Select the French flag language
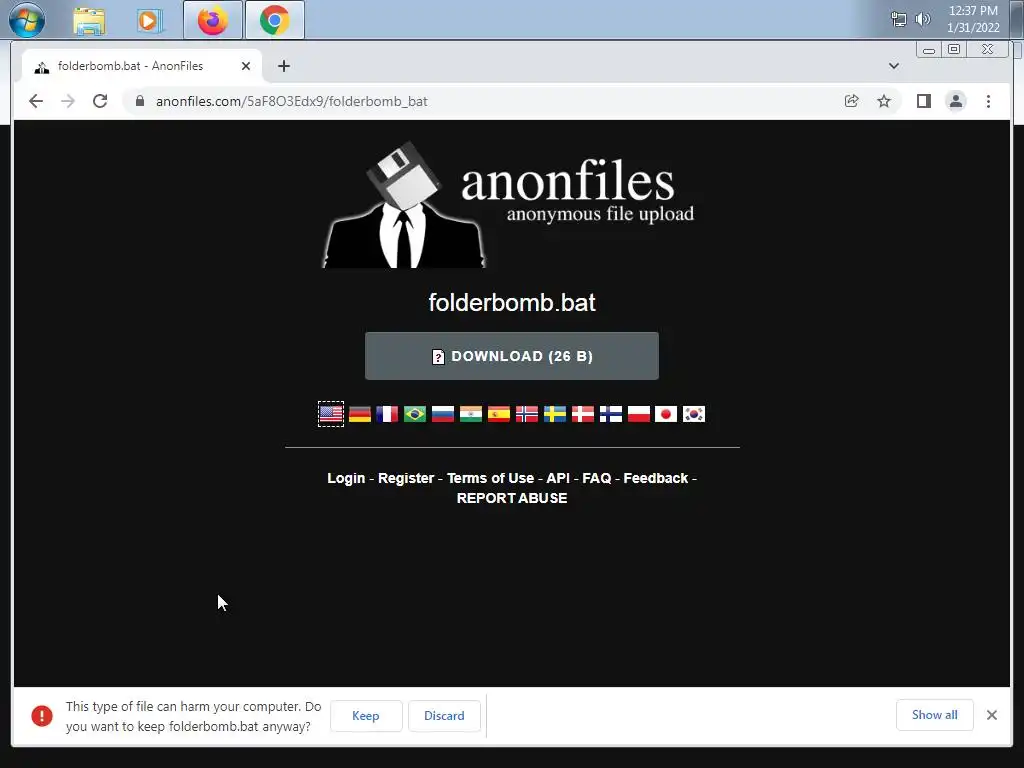This screenshot has width=1024, height=768. point(387,414)
